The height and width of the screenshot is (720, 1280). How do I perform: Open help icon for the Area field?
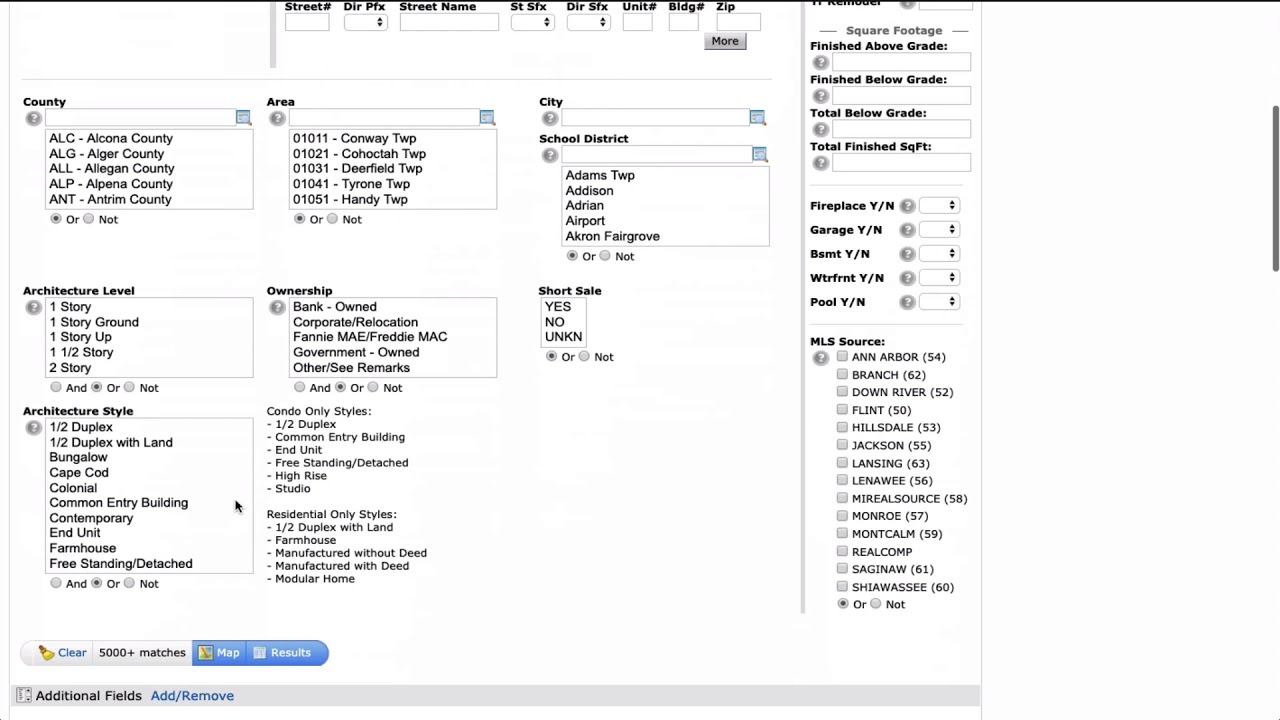[278, 119]
